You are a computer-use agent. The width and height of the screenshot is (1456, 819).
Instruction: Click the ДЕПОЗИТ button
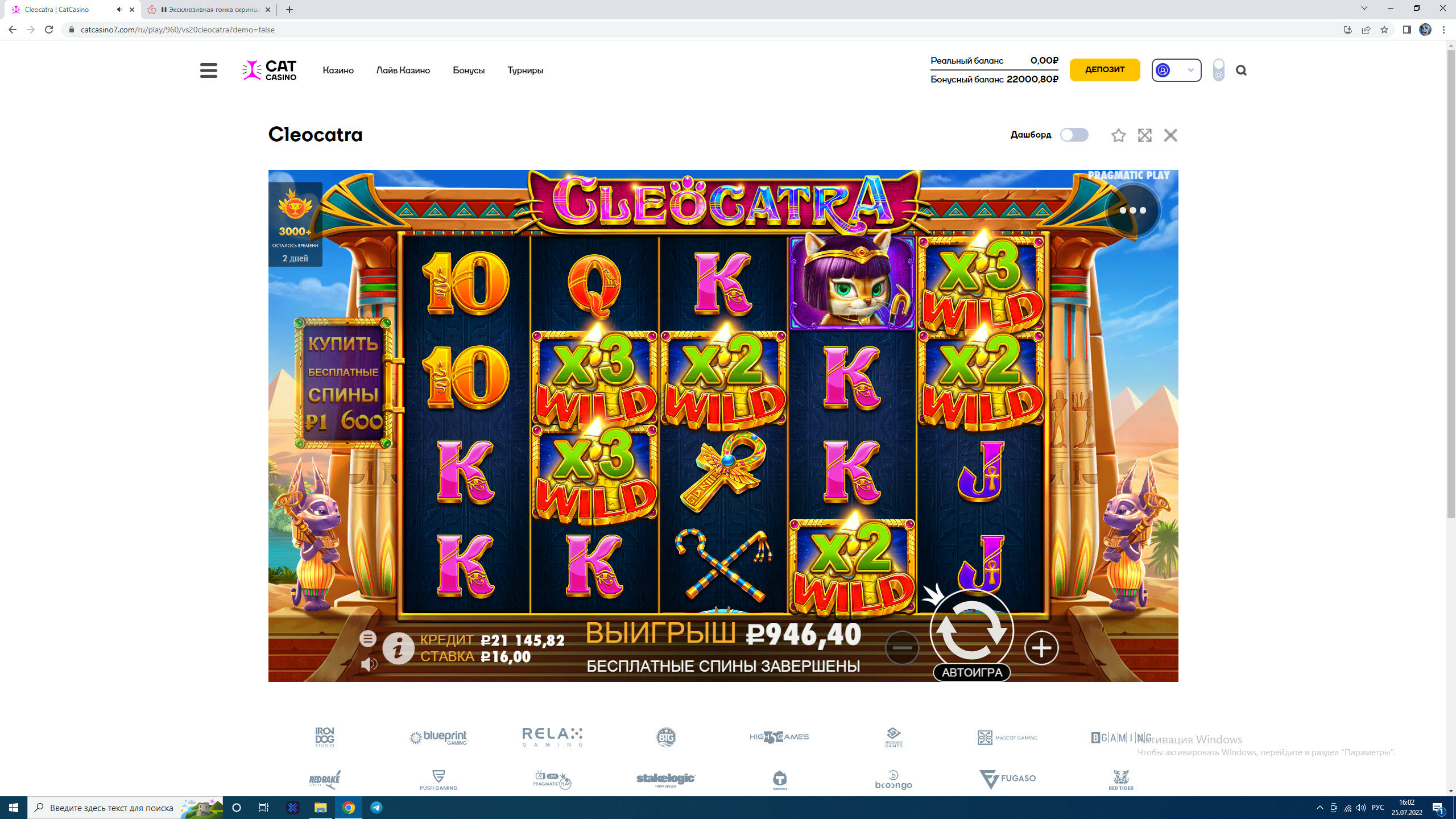[1105, 69]
